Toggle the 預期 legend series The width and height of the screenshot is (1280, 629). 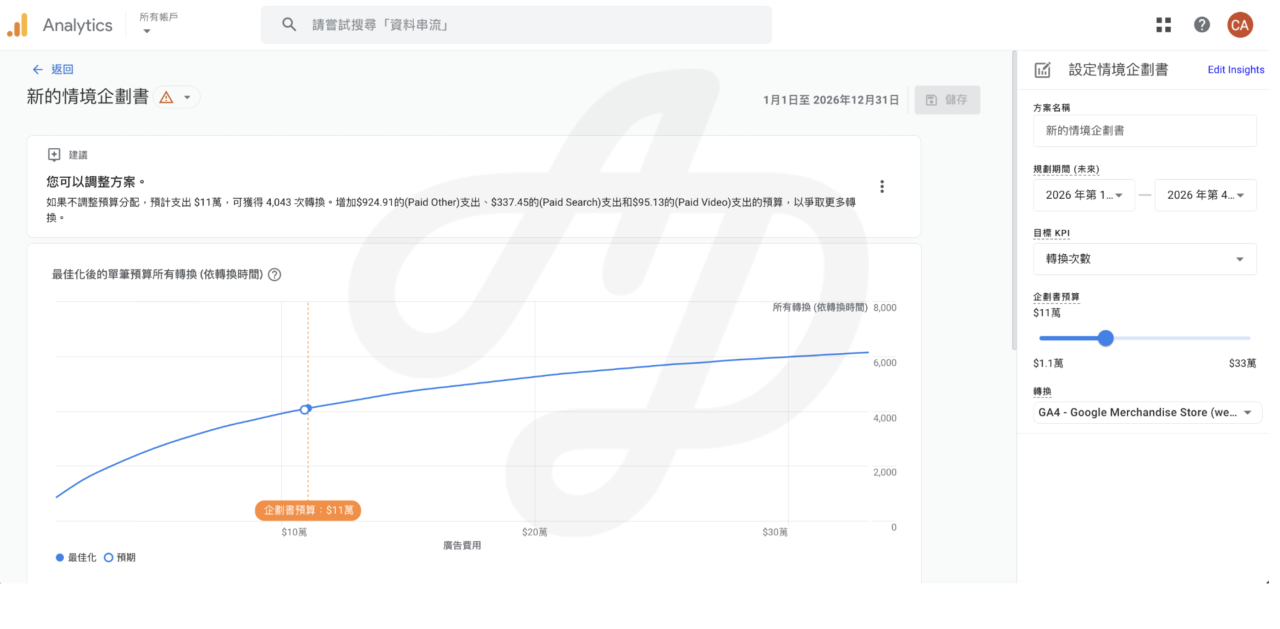119,557
